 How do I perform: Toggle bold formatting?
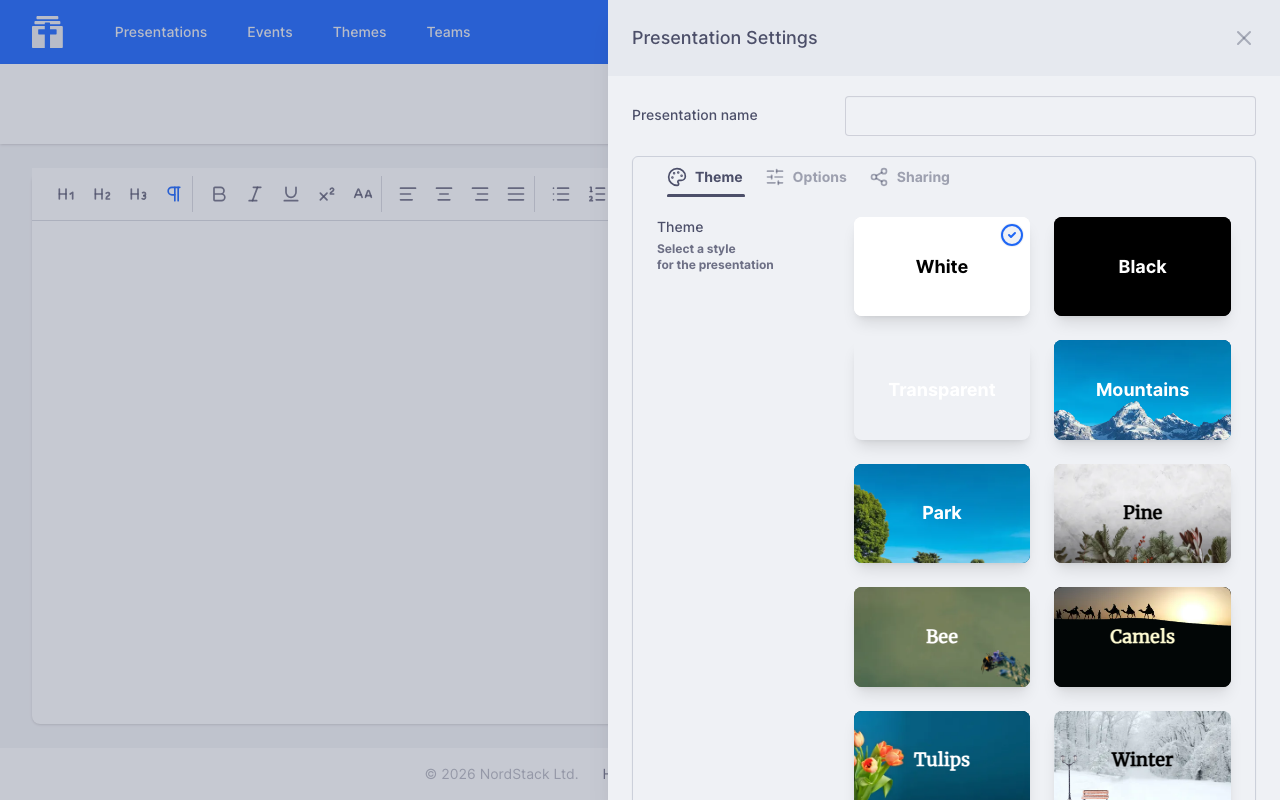pos(219,194)
